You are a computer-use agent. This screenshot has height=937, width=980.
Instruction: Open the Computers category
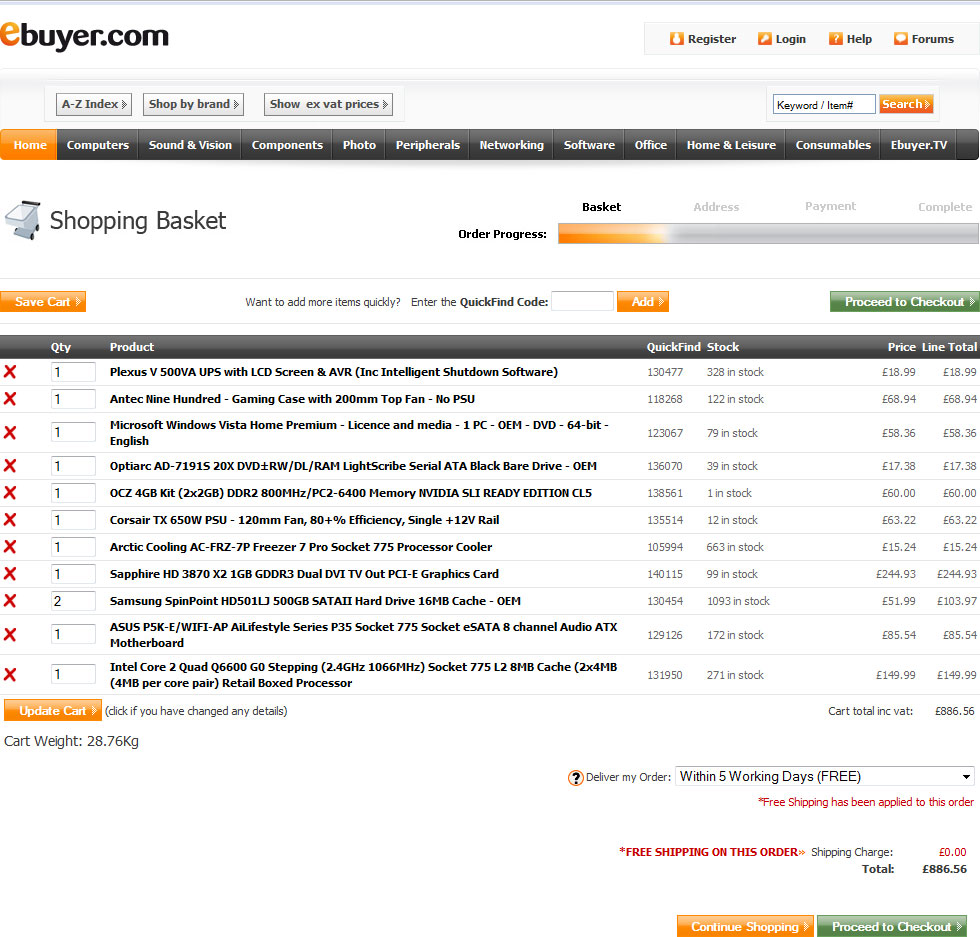pos(98,145)
